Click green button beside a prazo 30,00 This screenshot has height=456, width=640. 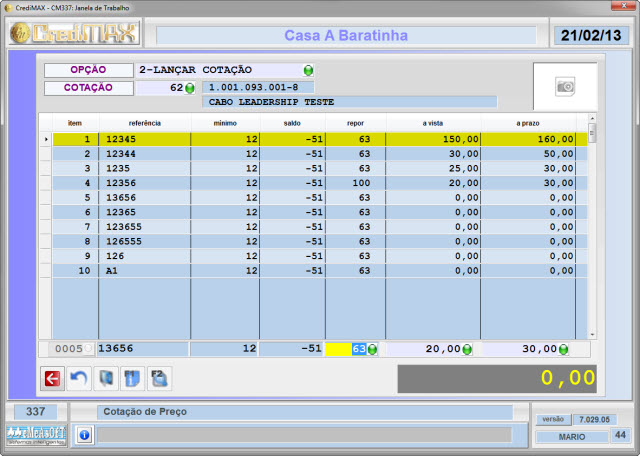[x=563, y=349]
